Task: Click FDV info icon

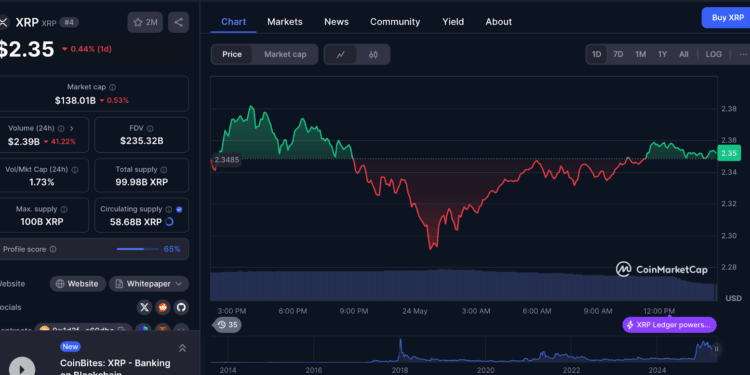Action: pos(150,129)
